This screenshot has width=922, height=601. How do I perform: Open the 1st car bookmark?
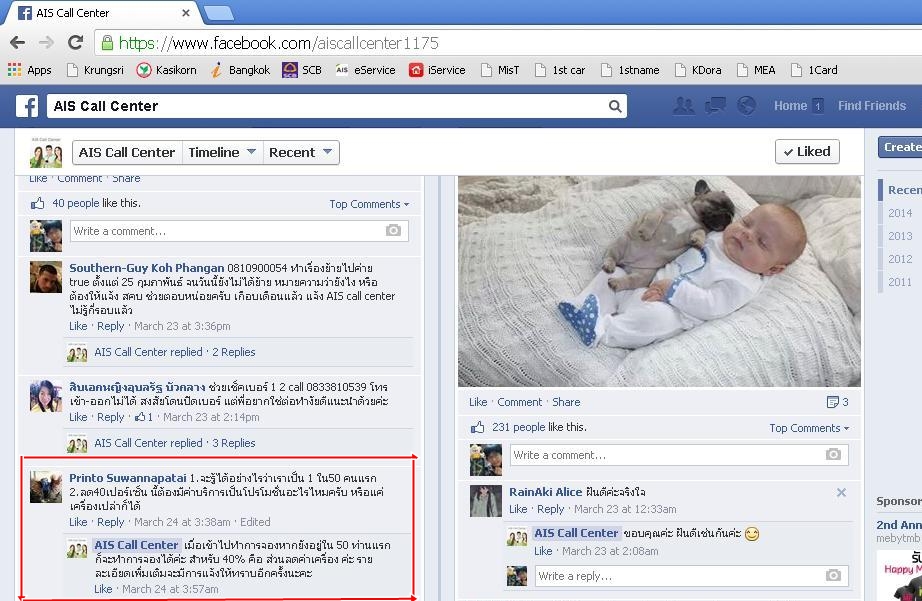click(560, 70)
